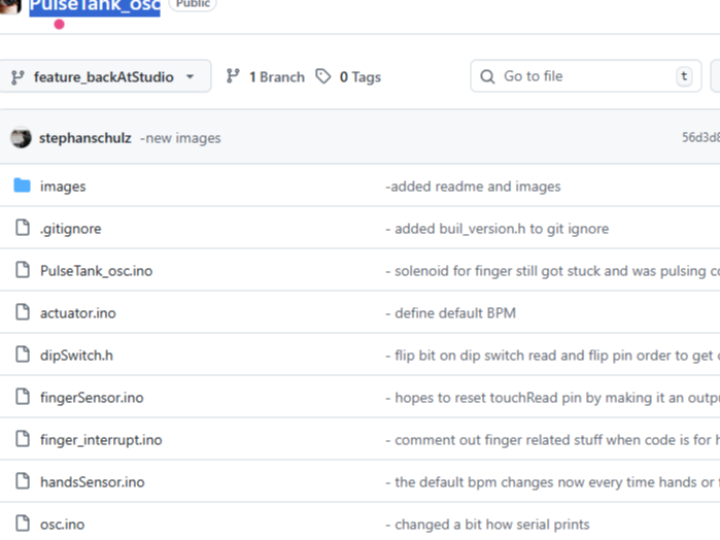This screenshot has height=540, width=720.
Task: Open the images folder name link
Action: point(63,186)
